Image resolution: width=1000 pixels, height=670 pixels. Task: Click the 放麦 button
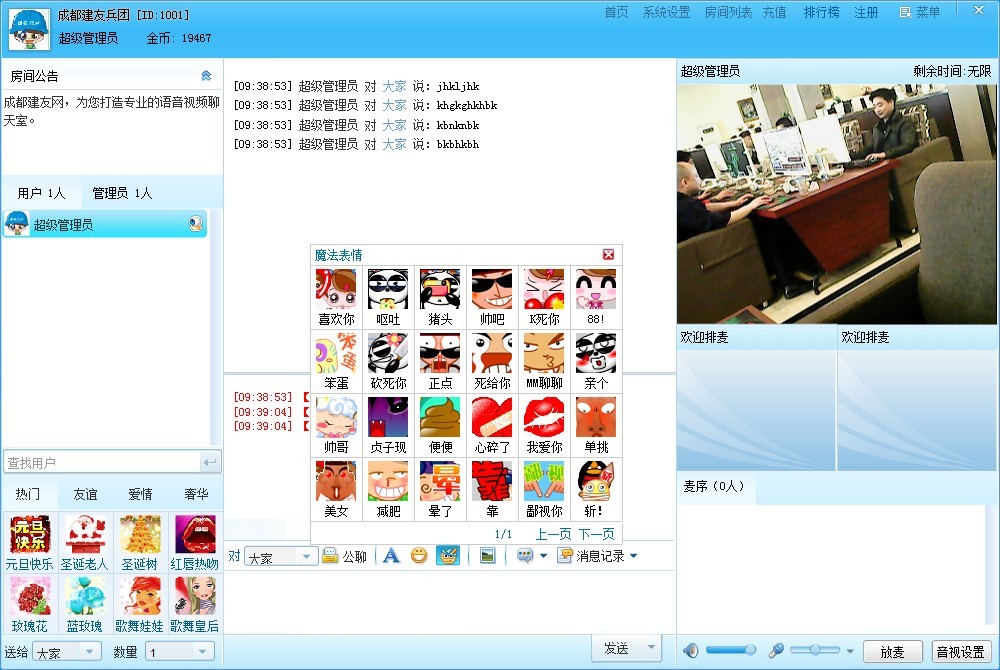(x=892, y=652)
